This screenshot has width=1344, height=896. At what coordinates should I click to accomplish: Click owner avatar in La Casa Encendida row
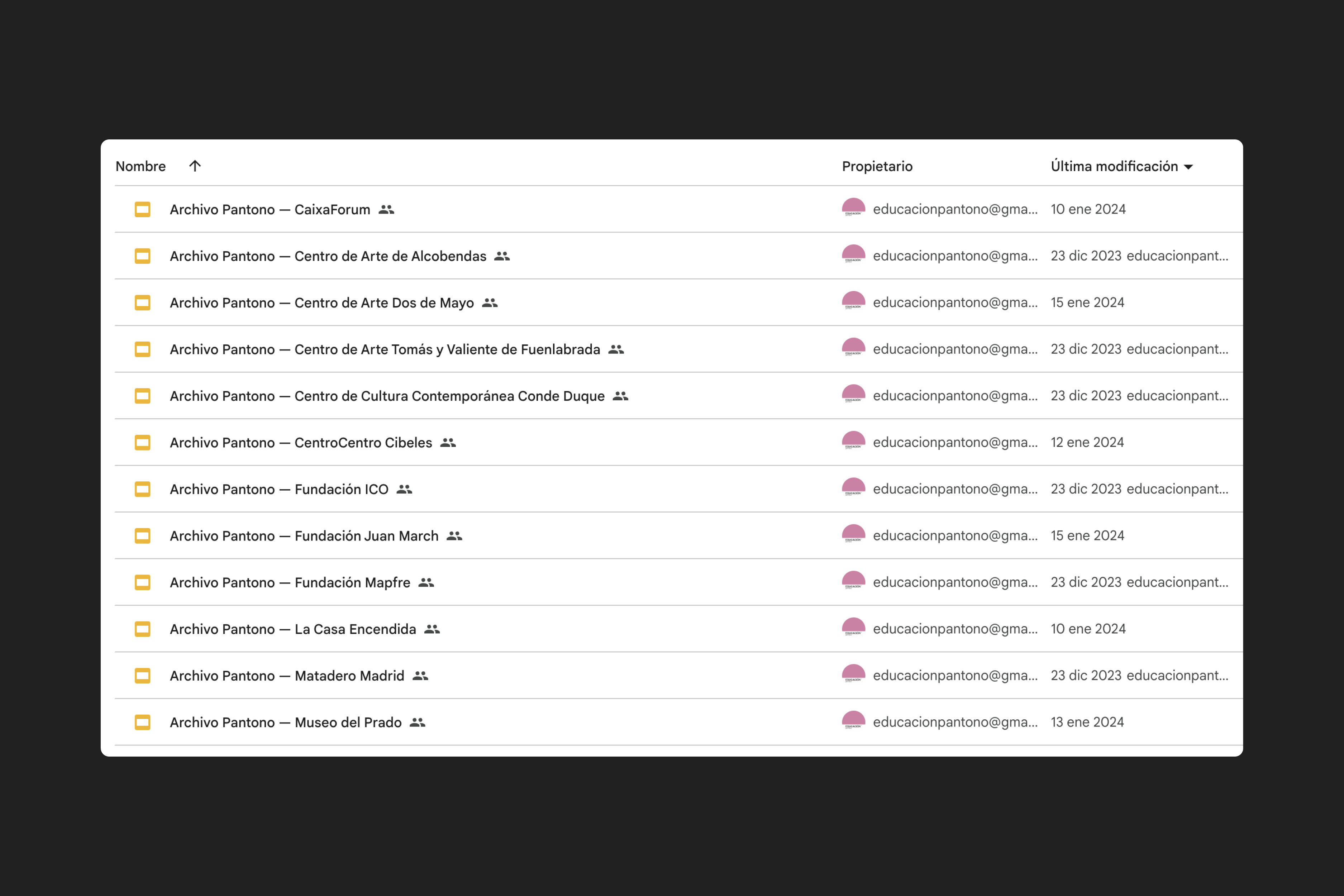pos(853,628)
